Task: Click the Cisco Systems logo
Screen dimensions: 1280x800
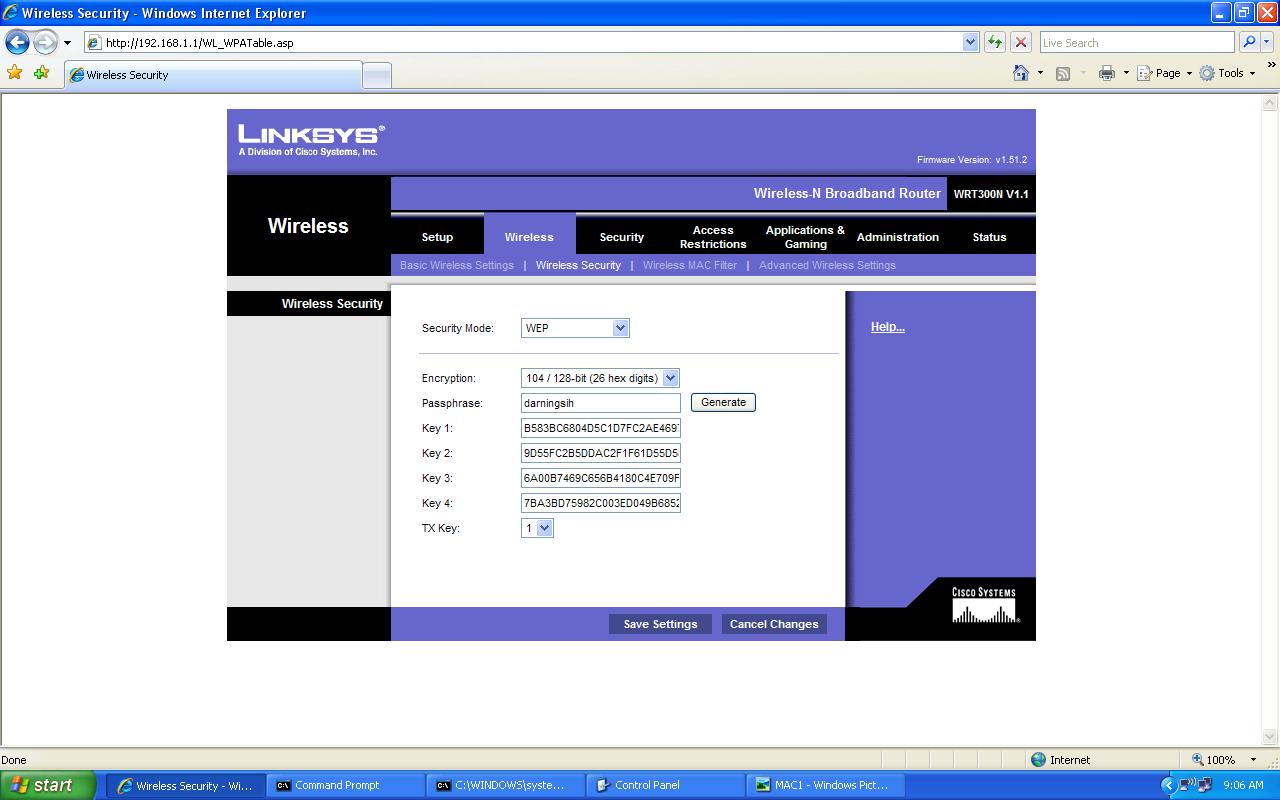Action: [x=985, y=605]
